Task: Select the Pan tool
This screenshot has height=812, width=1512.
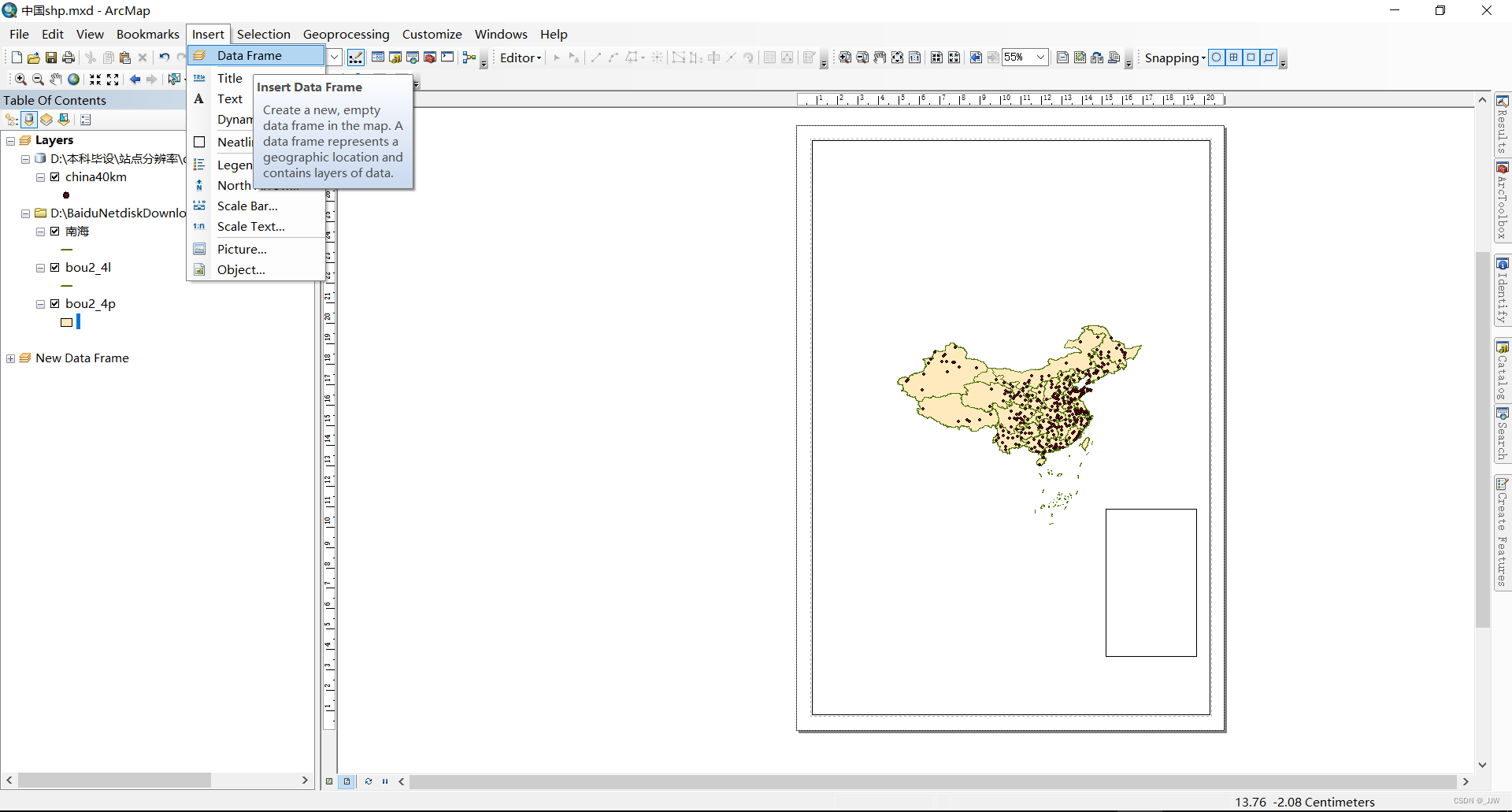Action: (55, 79)
